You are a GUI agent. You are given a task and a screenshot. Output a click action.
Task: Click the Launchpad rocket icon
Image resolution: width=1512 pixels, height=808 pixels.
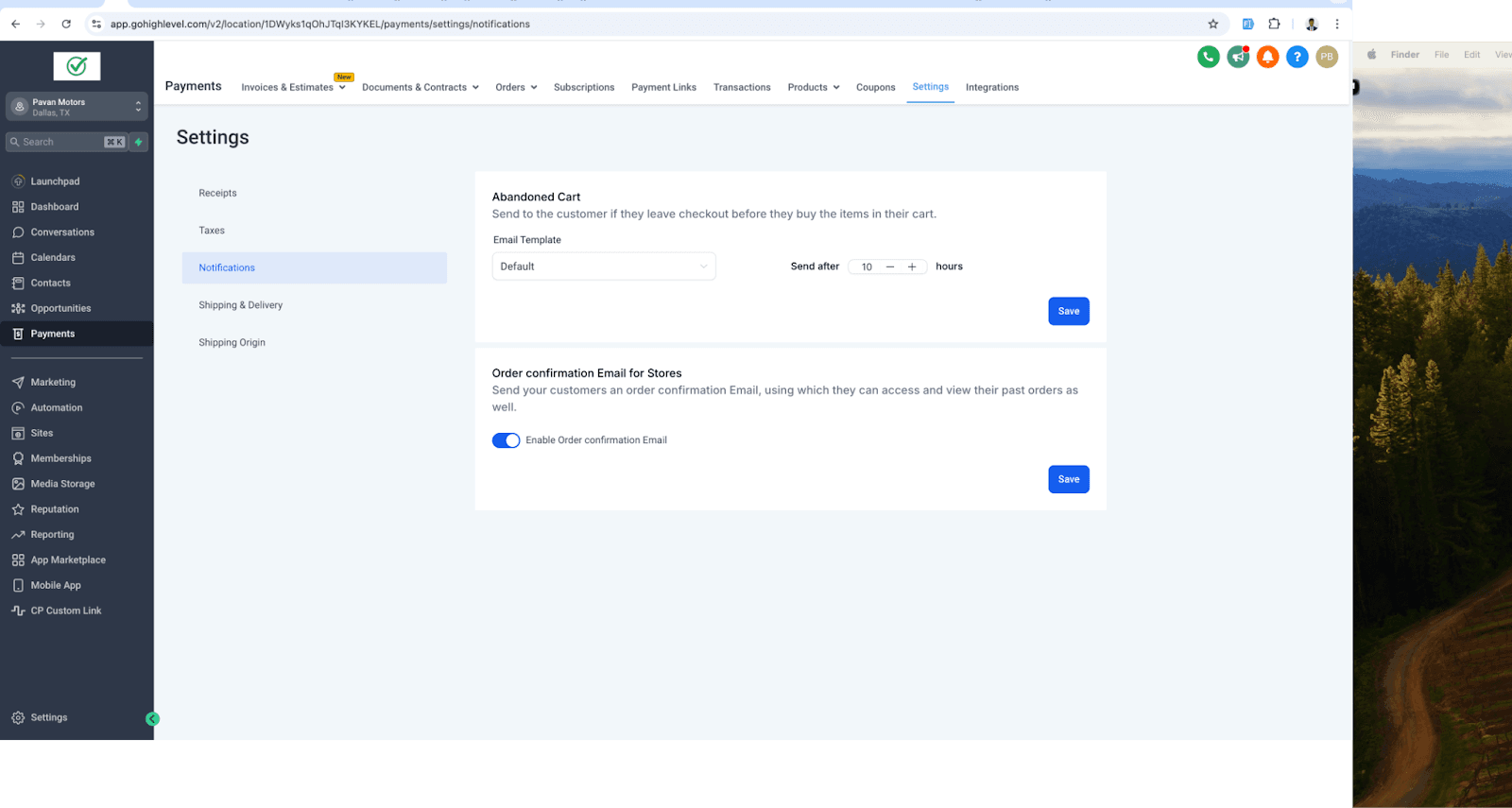(x=18, y=181)
